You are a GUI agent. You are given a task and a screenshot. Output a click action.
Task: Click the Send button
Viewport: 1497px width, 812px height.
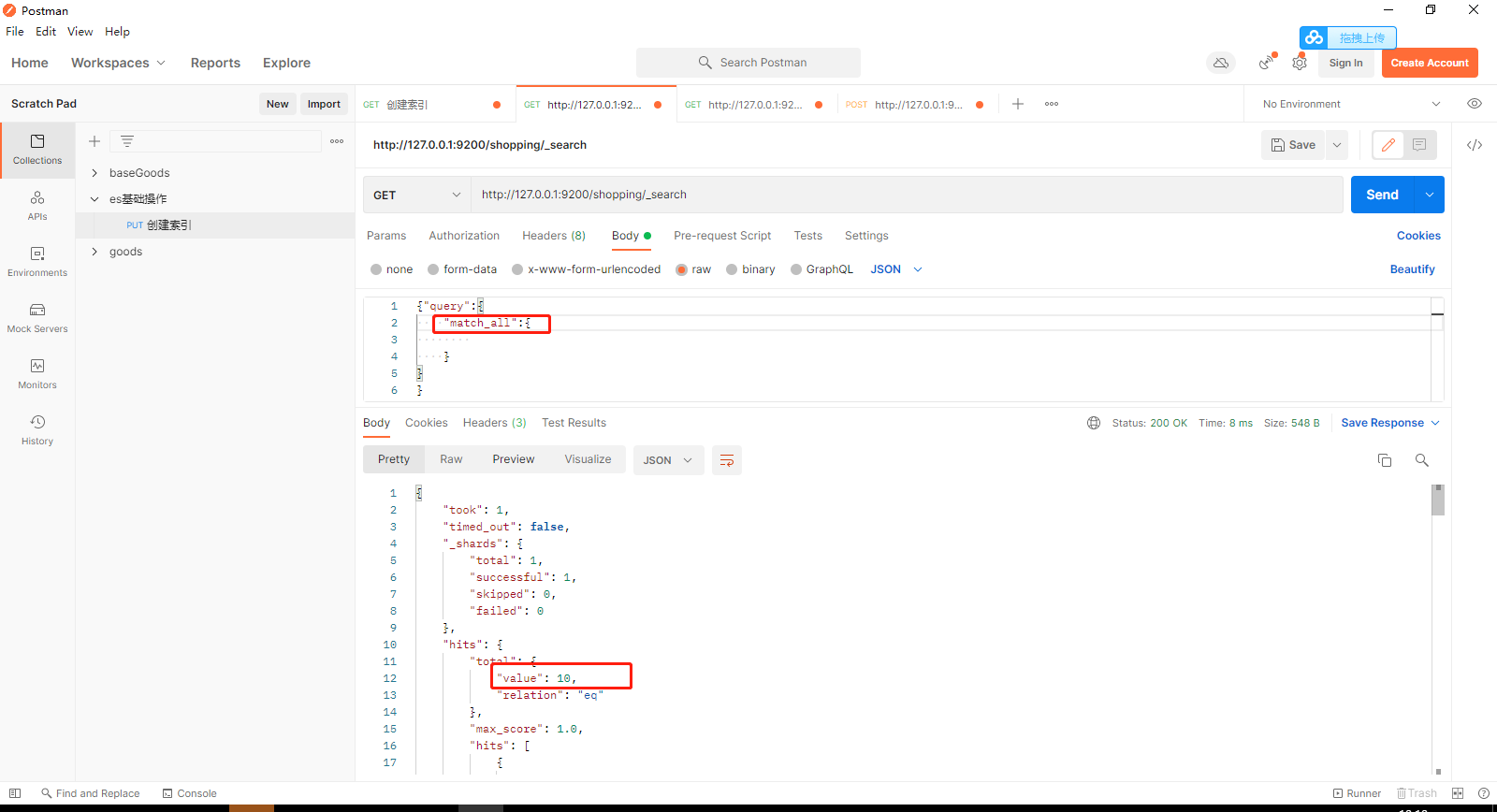point(1382,195)
